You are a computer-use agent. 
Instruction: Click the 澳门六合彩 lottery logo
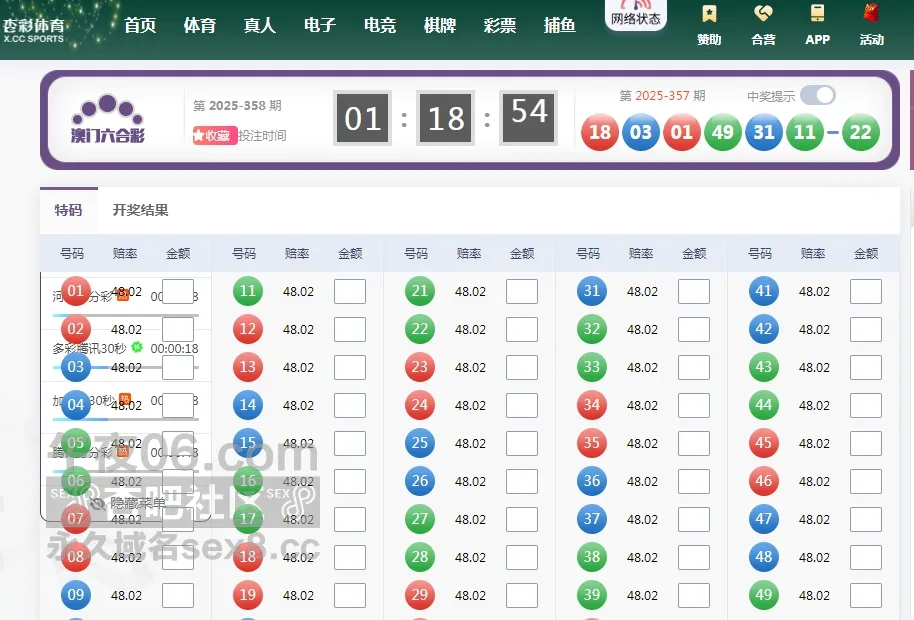[x=108, y=118]
